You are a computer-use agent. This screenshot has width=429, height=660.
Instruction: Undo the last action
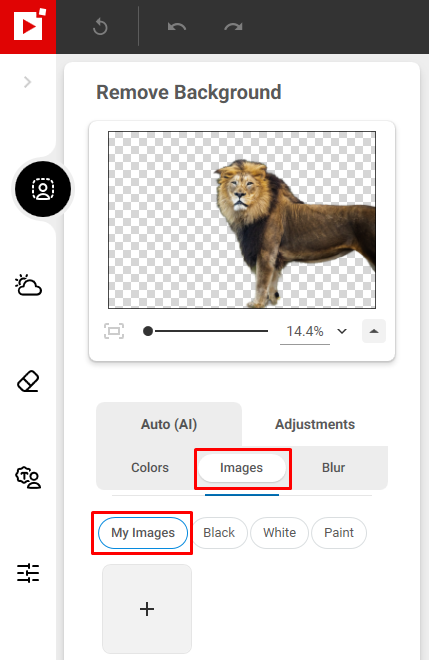(177, 27)
